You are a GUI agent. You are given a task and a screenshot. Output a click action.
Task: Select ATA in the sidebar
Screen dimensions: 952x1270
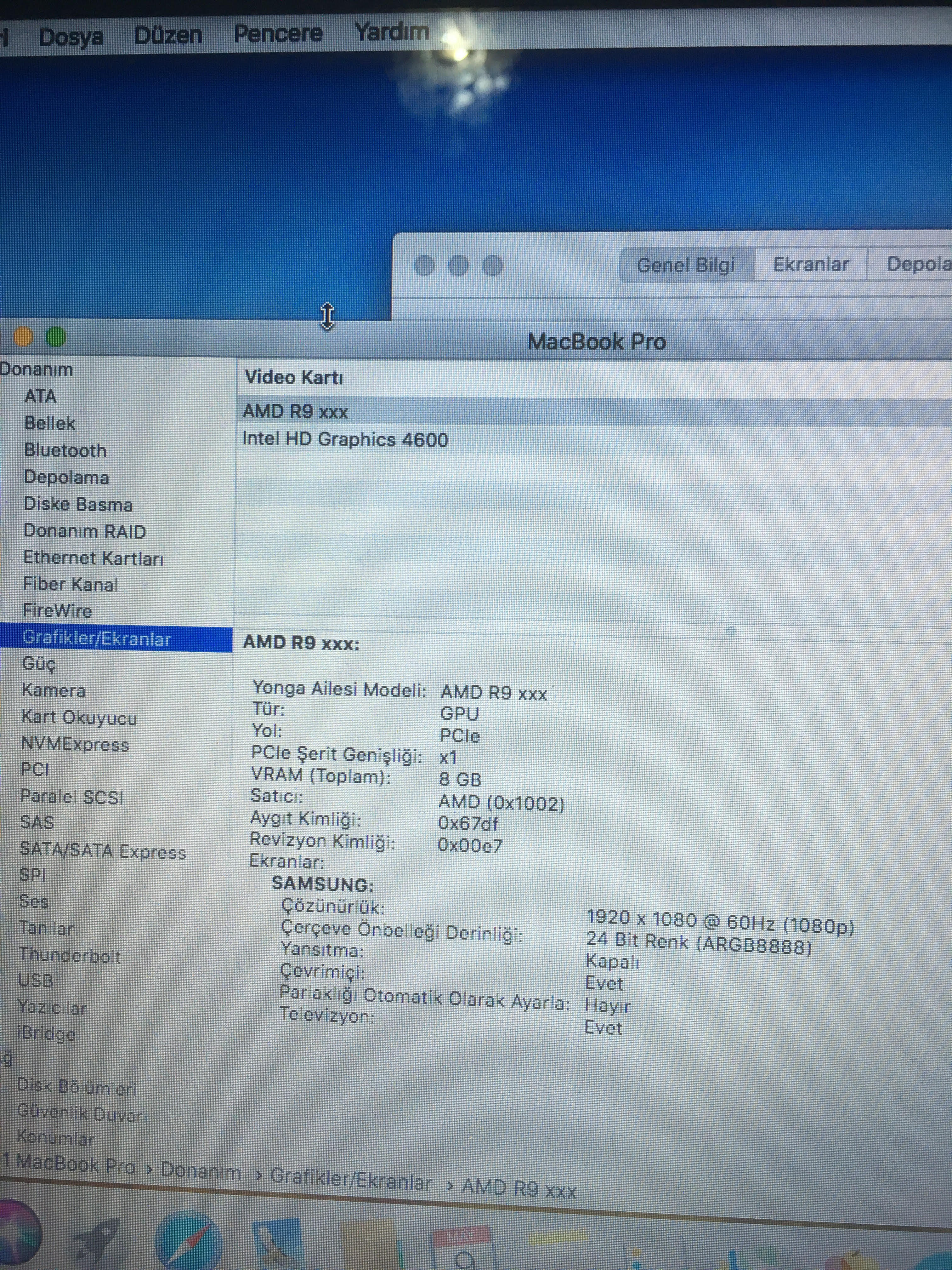[40, 396]
